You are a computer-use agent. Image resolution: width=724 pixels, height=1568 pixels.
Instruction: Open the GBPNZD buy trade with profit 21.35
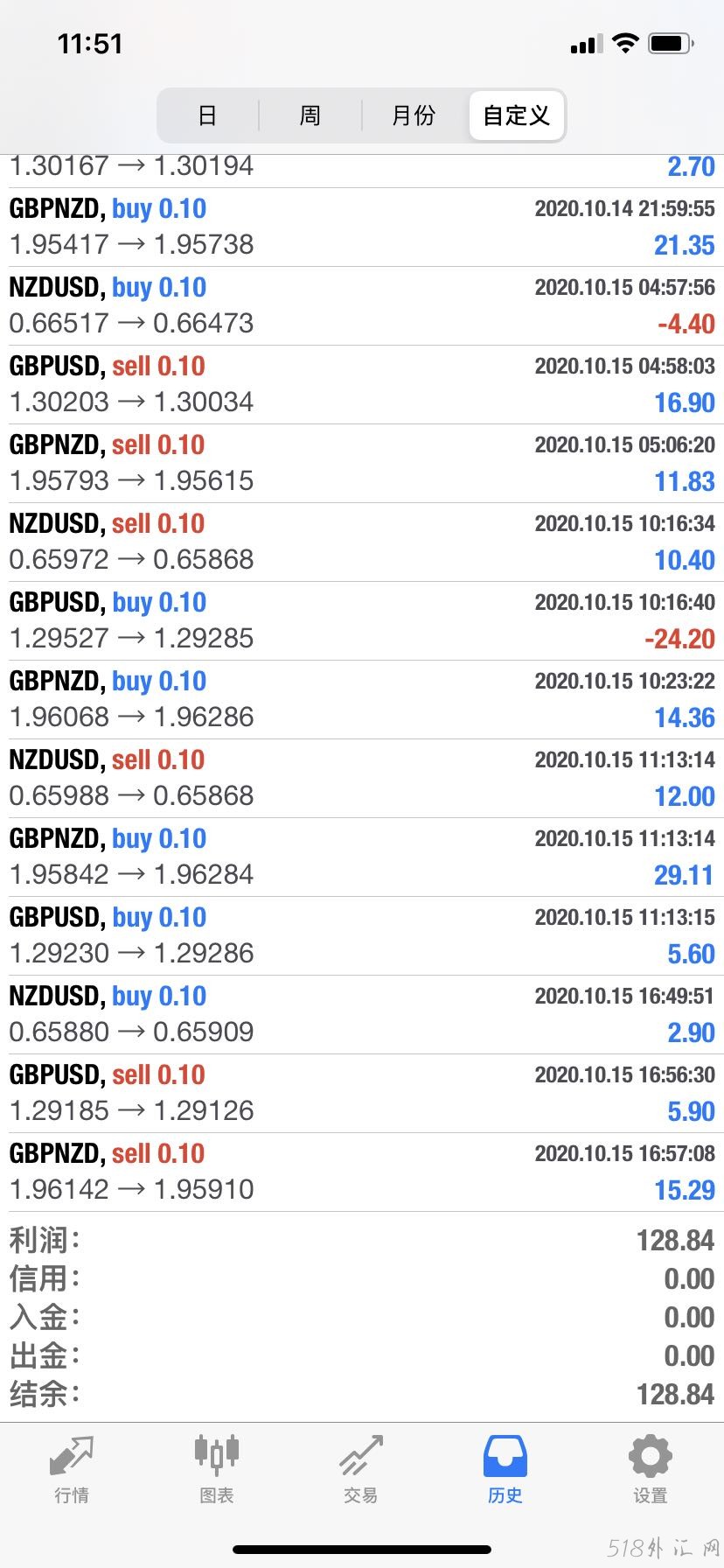click(362, 227)
